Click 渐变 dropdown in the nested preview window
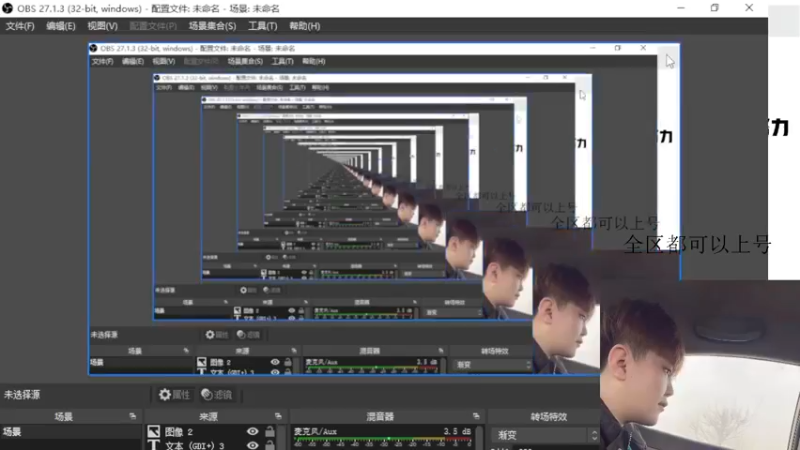 492,365
